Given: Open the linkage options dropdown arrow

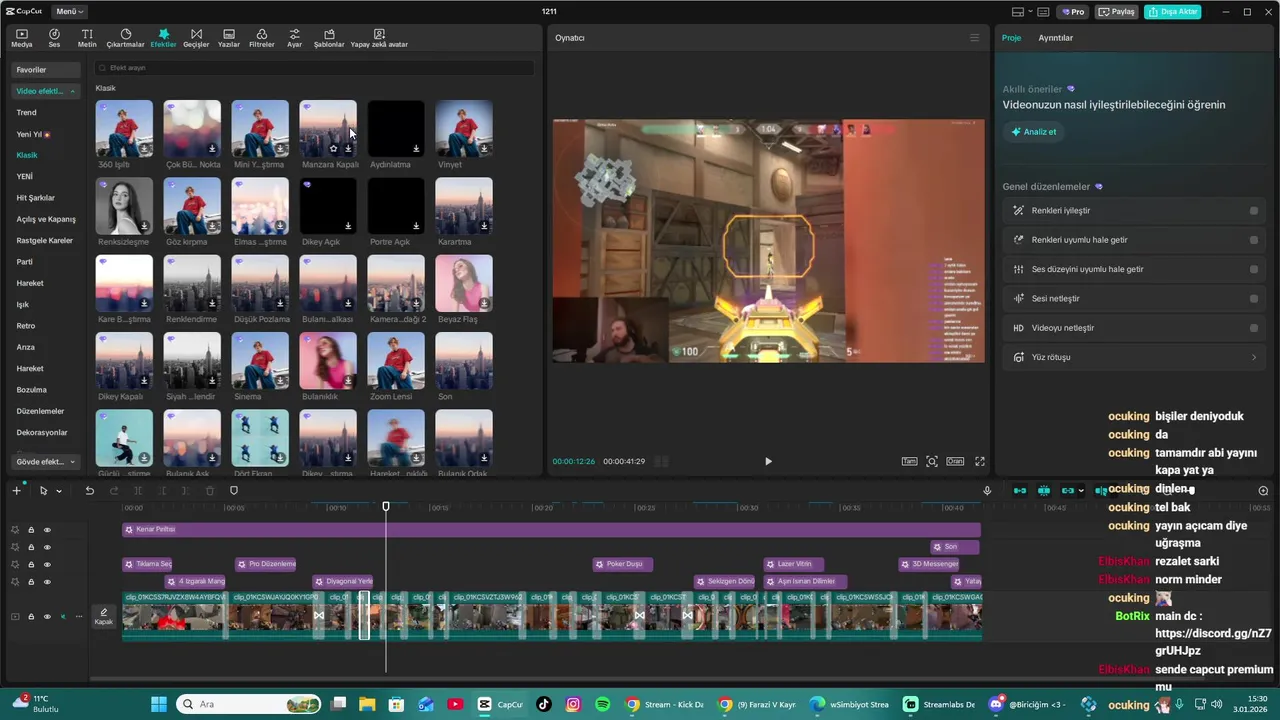Looking at the screenshot, I should [1081, 491].
